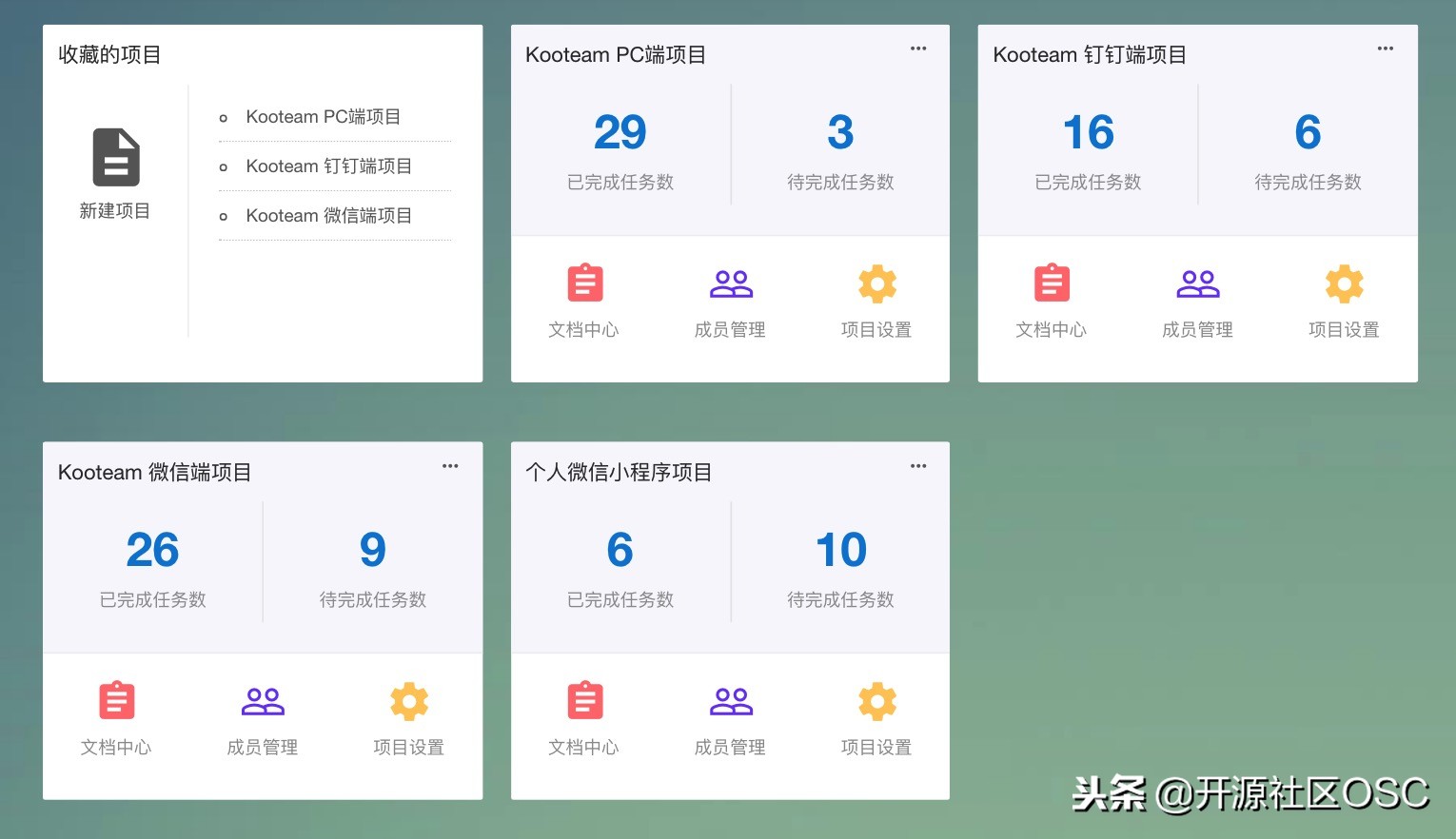1456x839 pixels.
Task: Open Kooteam 微信端项目 card's member management icon
Action: (263, 701)
